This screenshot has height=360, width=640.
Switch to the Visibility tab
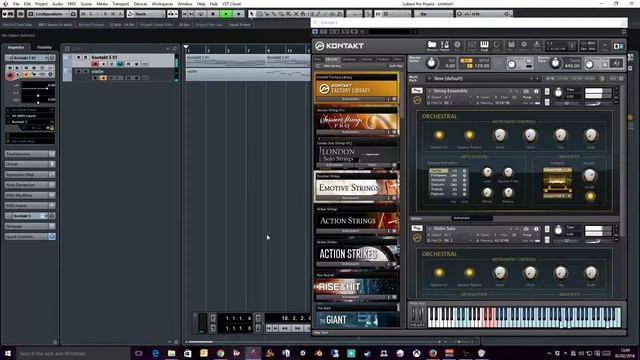coord(44,47)
